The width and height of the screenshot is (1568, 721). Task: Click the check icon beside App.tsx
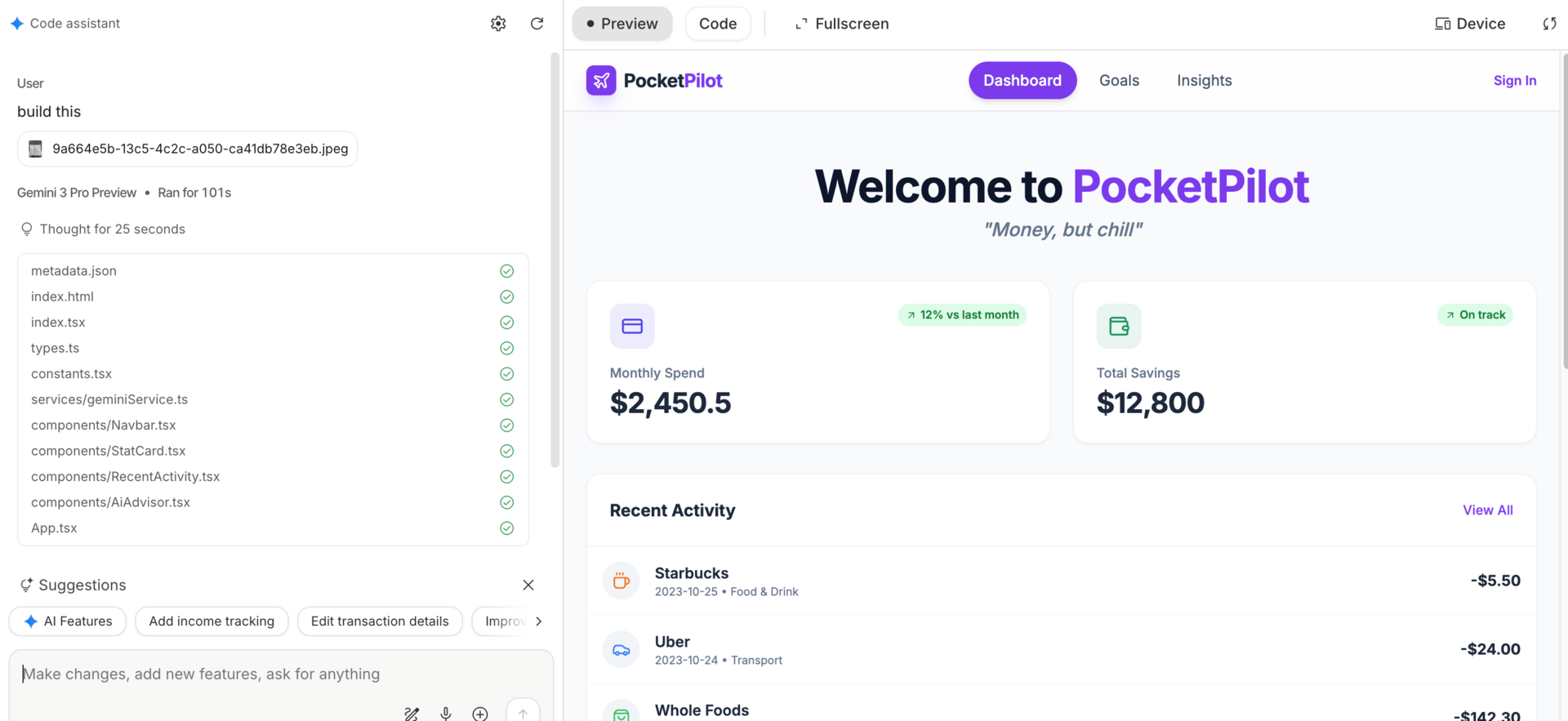pyautogui.click(x=507, y=528)
